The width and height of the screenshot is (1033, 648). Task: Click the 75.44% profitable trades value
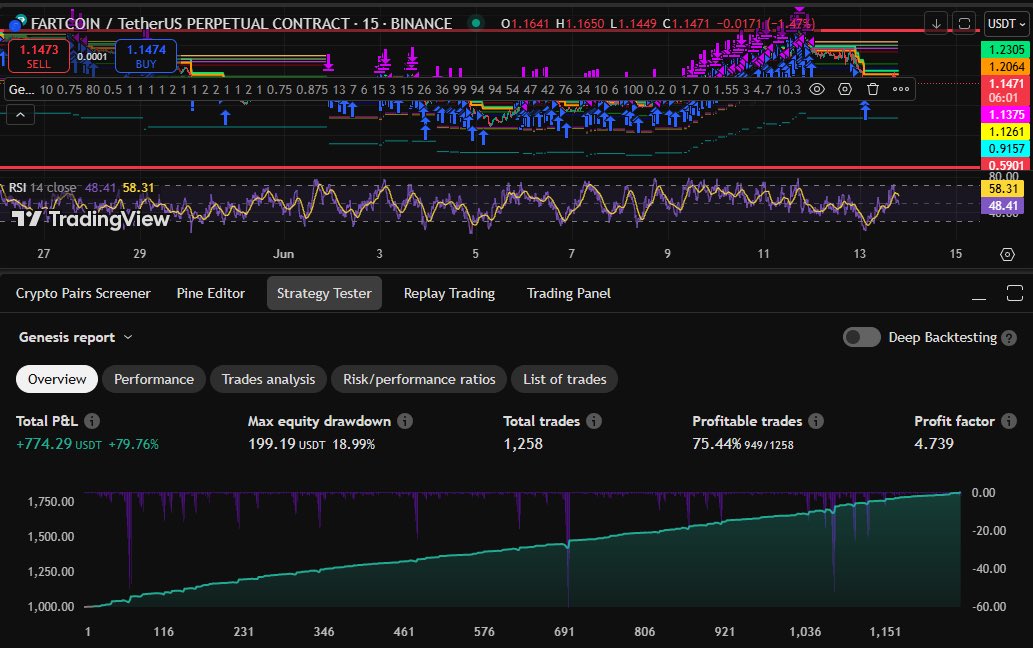(x=717, y=444)
